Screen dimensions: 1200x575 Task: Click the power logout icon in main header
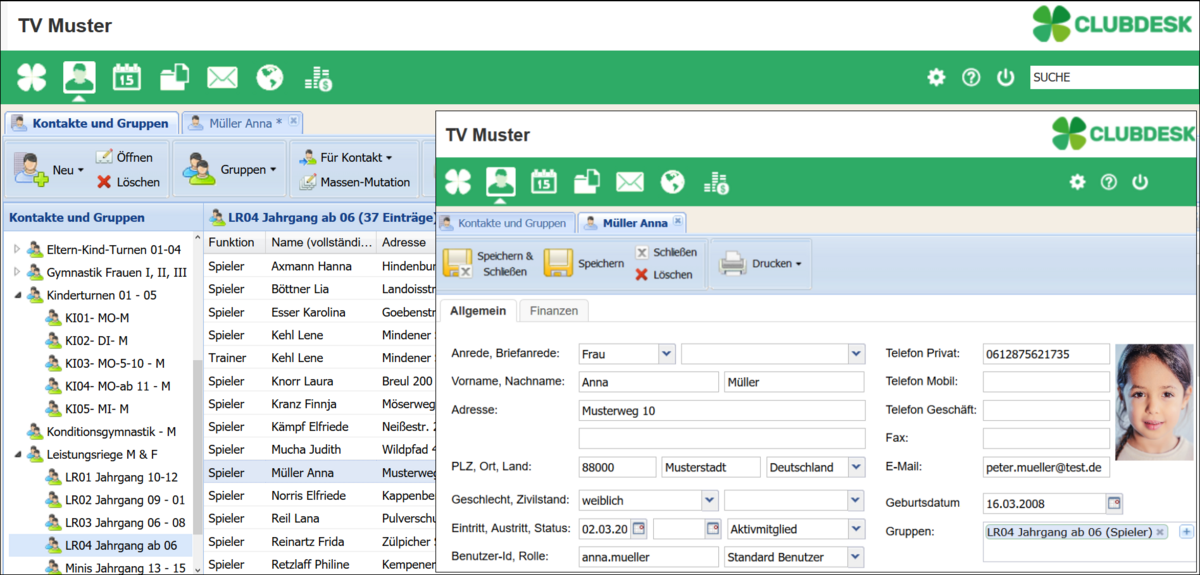[1005, 77]
